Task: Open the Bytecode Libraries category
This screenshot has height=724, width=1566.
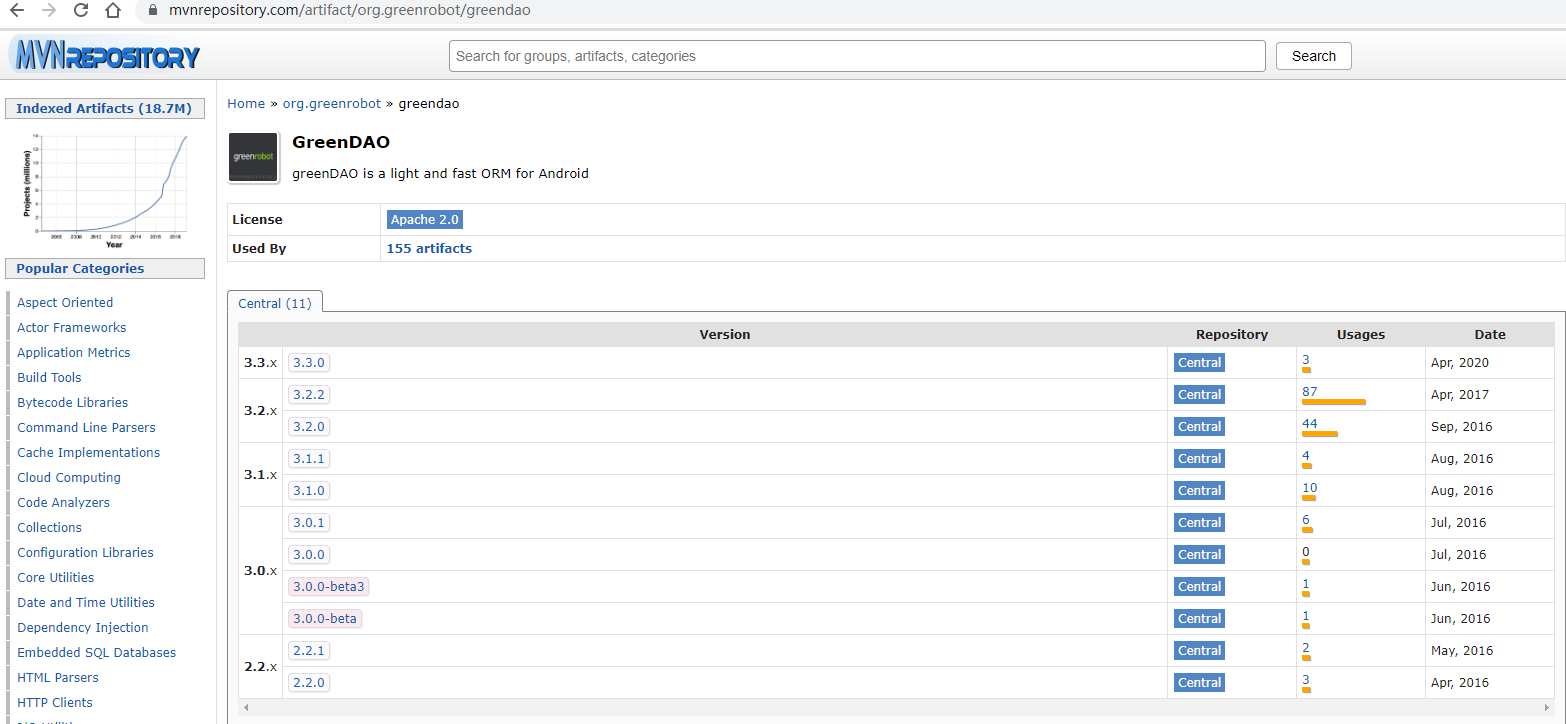Action: point(72,402)
